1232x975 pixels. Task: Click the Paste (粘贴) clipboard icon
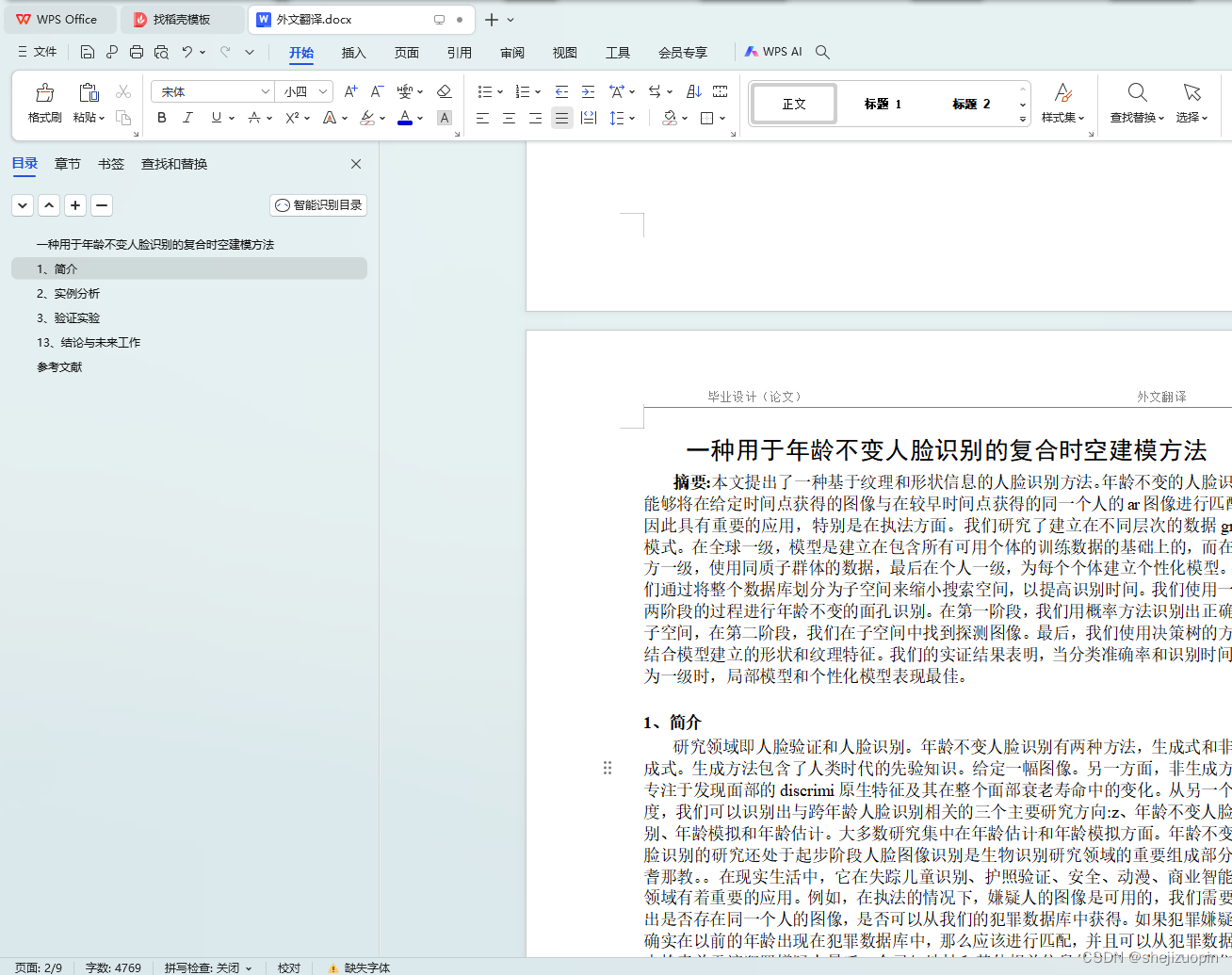tap(89, 92)
